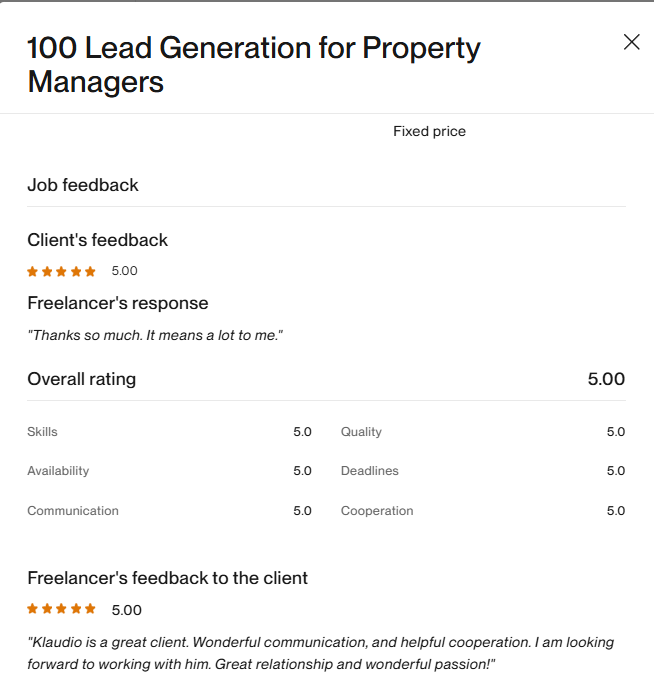Click the Deadlines rating label
Image resolution: width=654 pixels, height=695 pixels.
369,471
